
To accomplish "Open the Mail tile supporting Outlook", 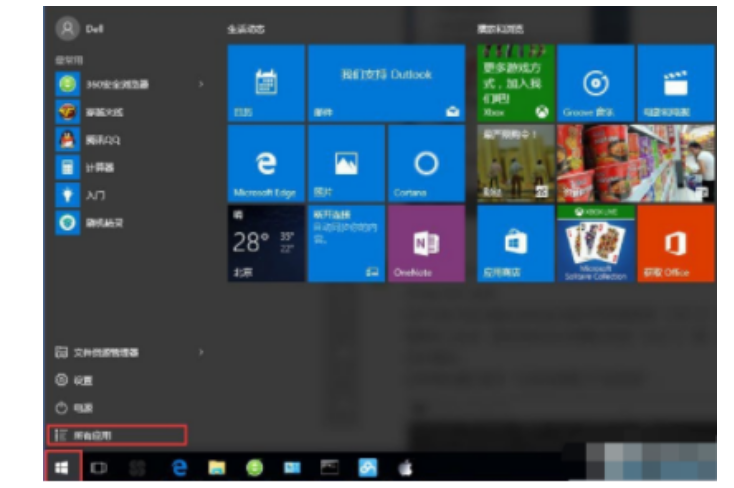I will 387,83.
